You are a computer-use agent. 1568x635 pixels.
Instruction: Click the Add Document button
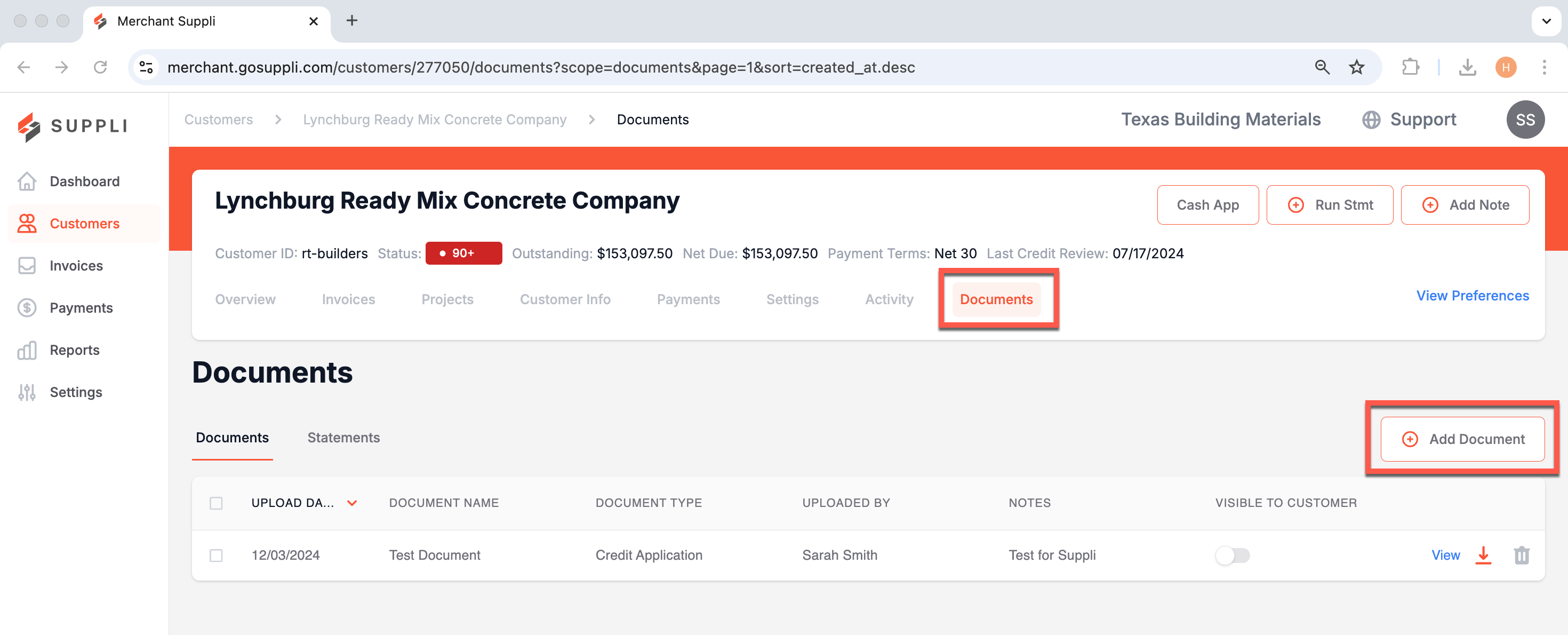pos(1462,439)
